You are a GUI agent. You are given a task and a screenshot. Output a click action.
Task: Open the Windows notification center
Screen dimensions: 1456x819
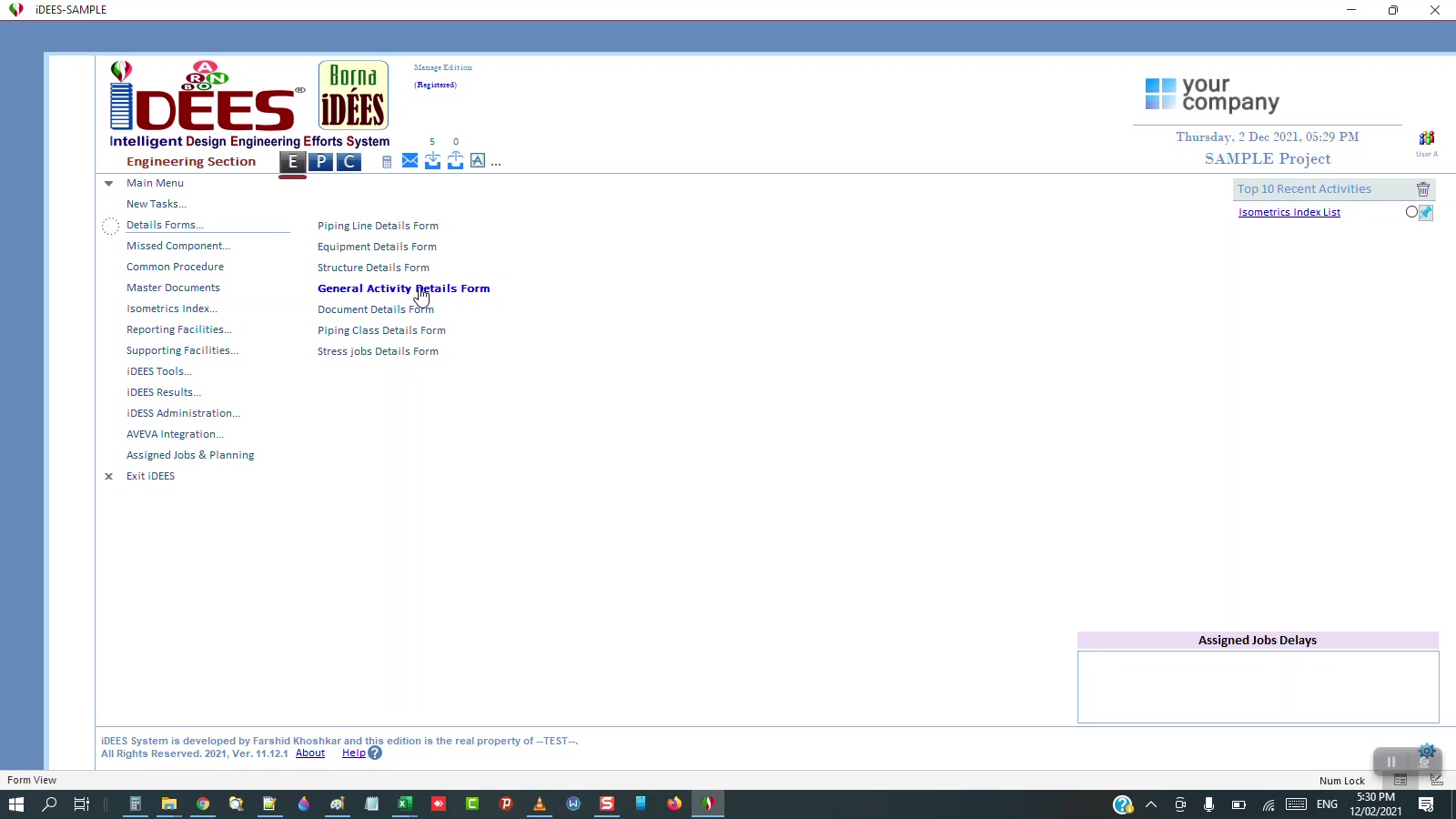pos(1426,804)
